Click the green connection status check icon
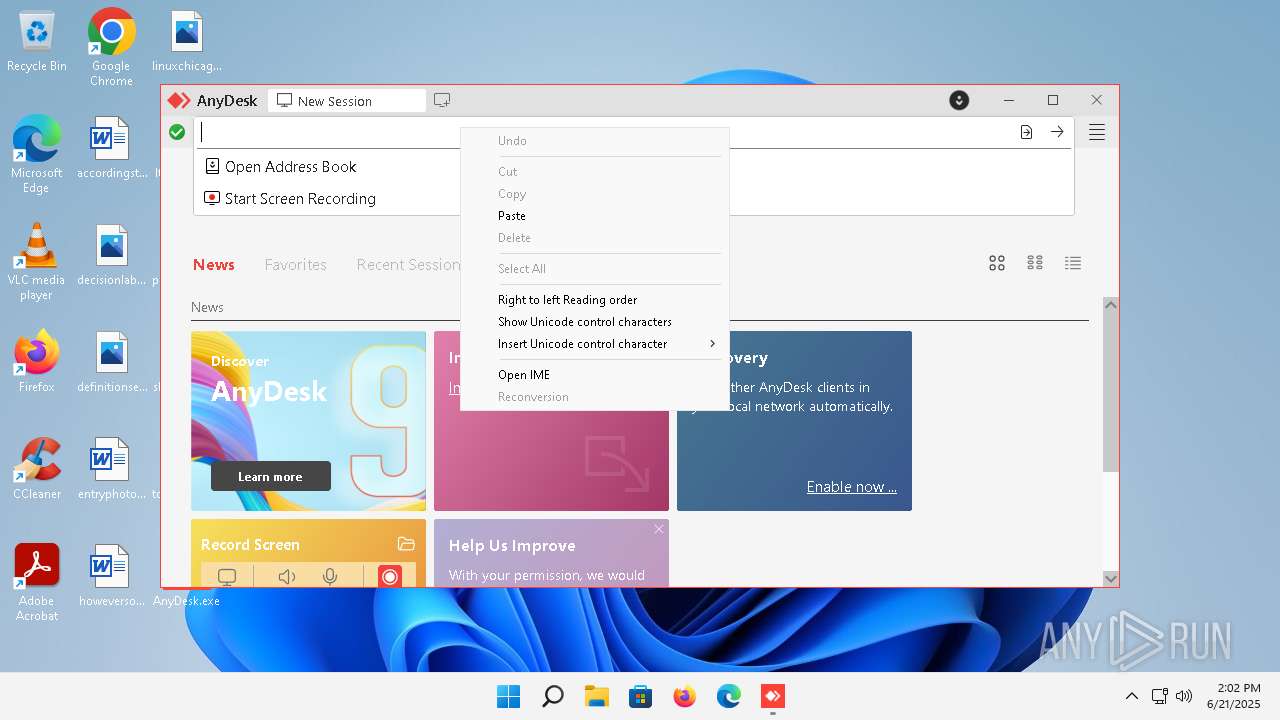 [177, 132]
